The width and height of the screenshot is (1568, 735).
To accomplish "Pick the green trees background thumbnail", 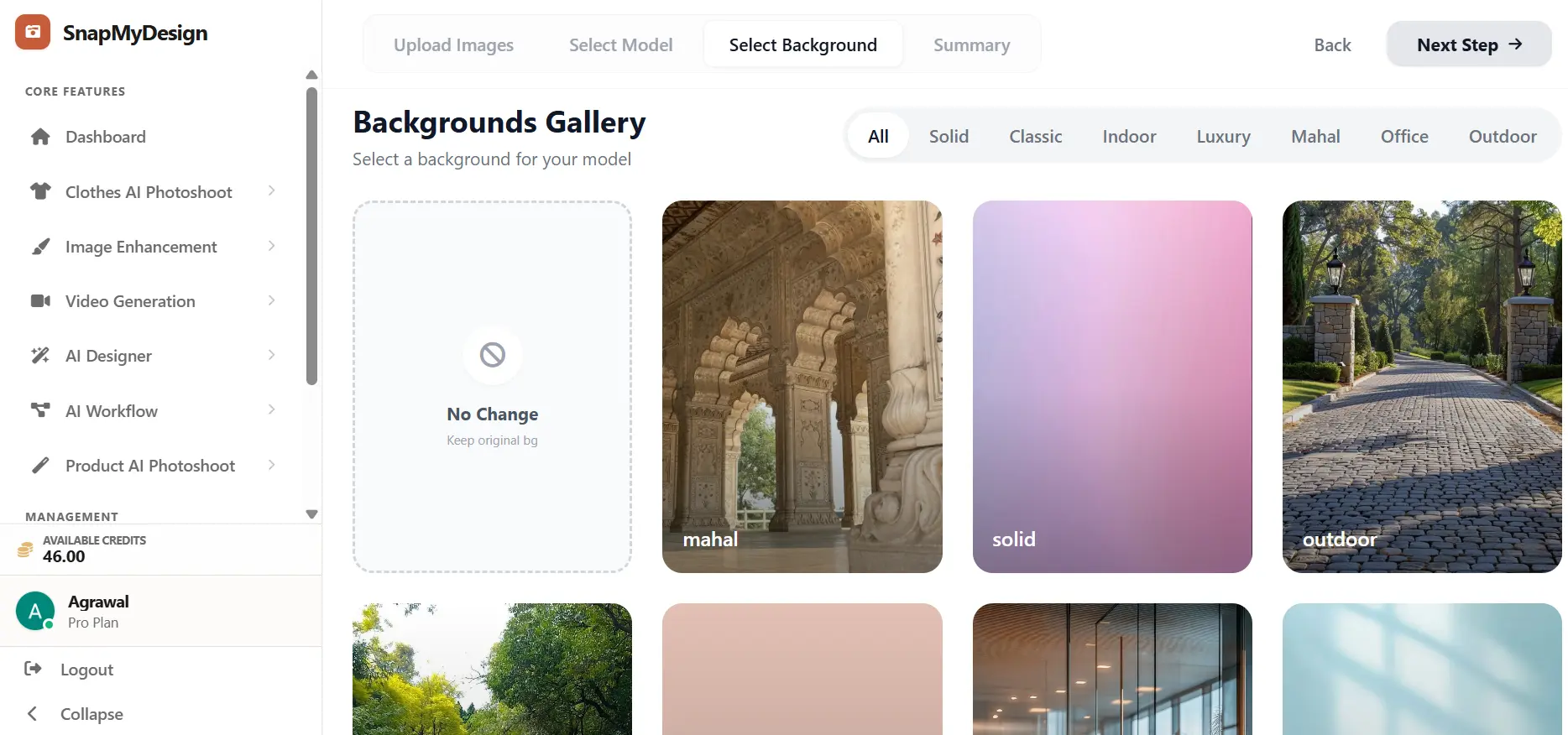I will pyautogui.click(x=493, y=670).
